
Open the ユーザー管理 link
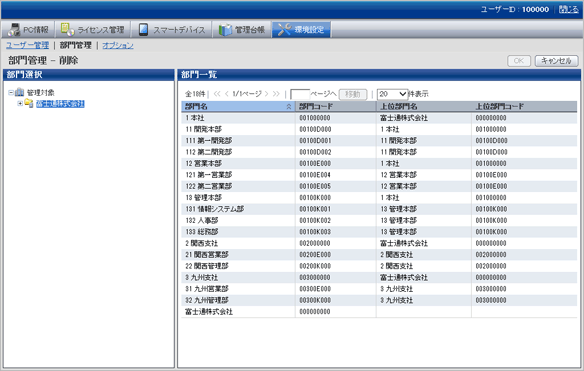27,45
